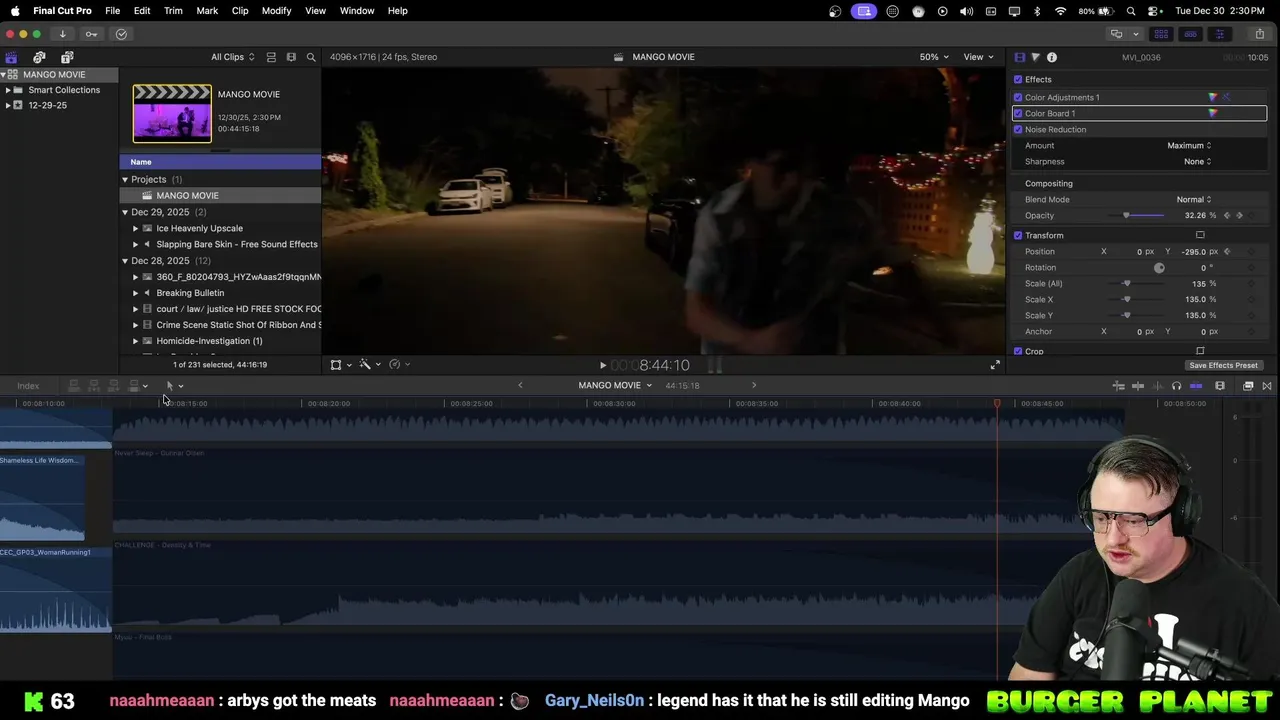Disable the Color Board 1 effect
This screenshot has width=1280, height=720.
[x=1018, y=113]
